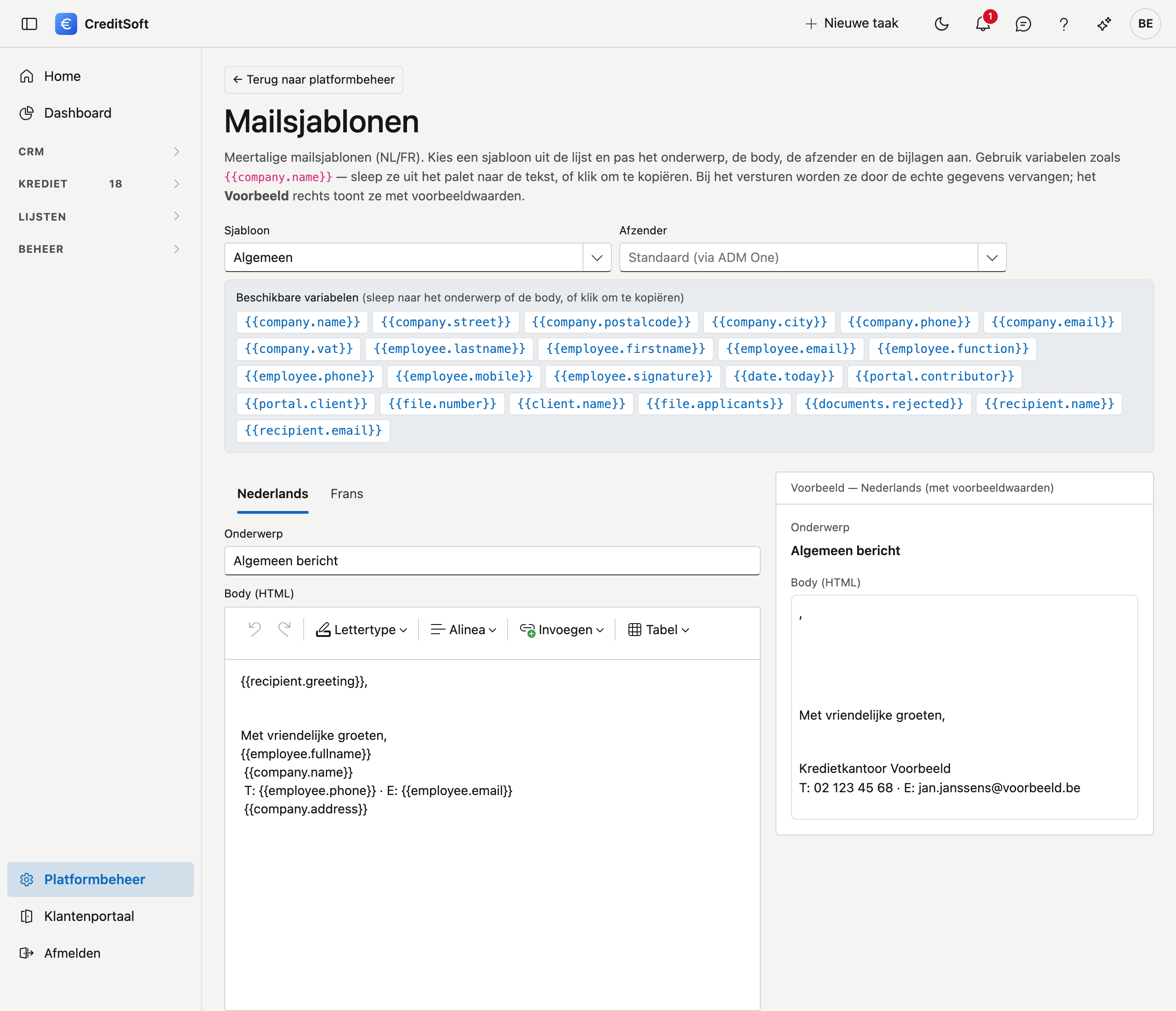1176x1011 pixels.
Task: Copy the {{employee.signature}} variable chip
Action: pyautogui.click(x=633, y=376)
